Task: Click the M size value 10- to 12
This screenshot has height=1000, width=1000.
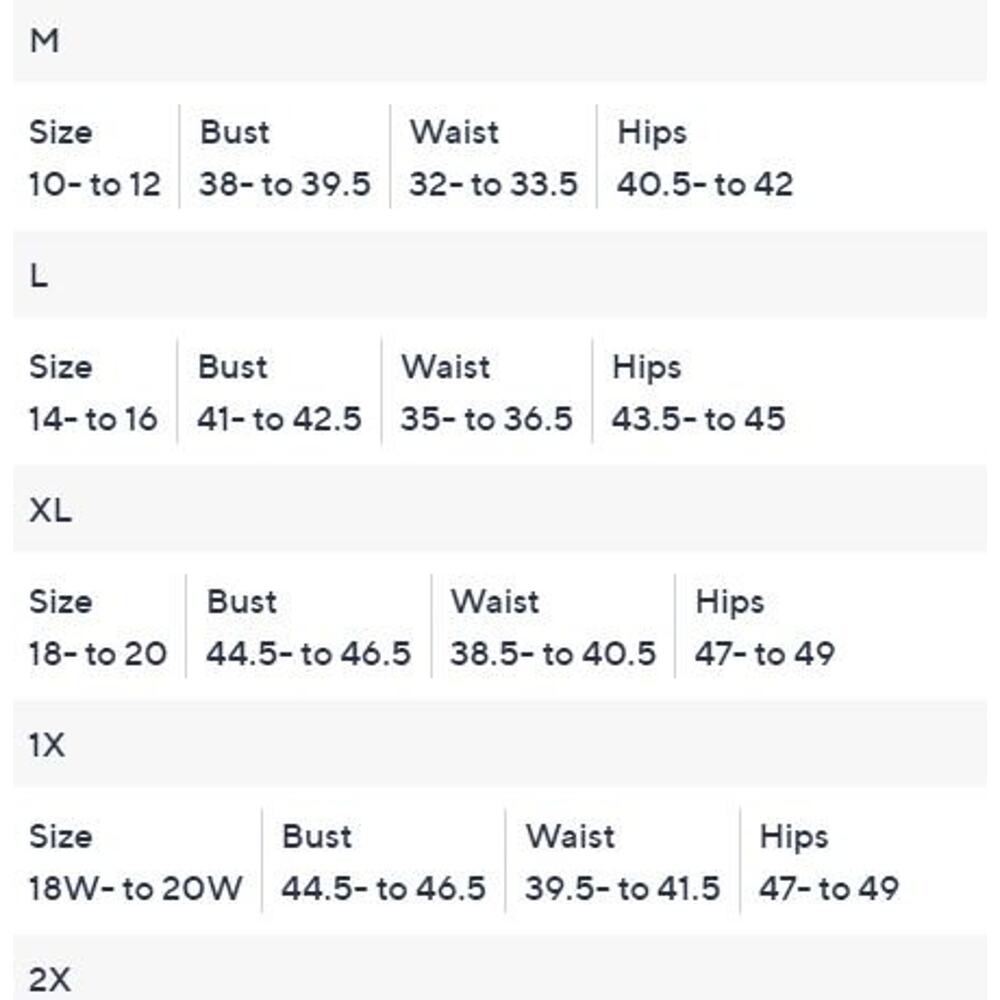Action: 94,184
